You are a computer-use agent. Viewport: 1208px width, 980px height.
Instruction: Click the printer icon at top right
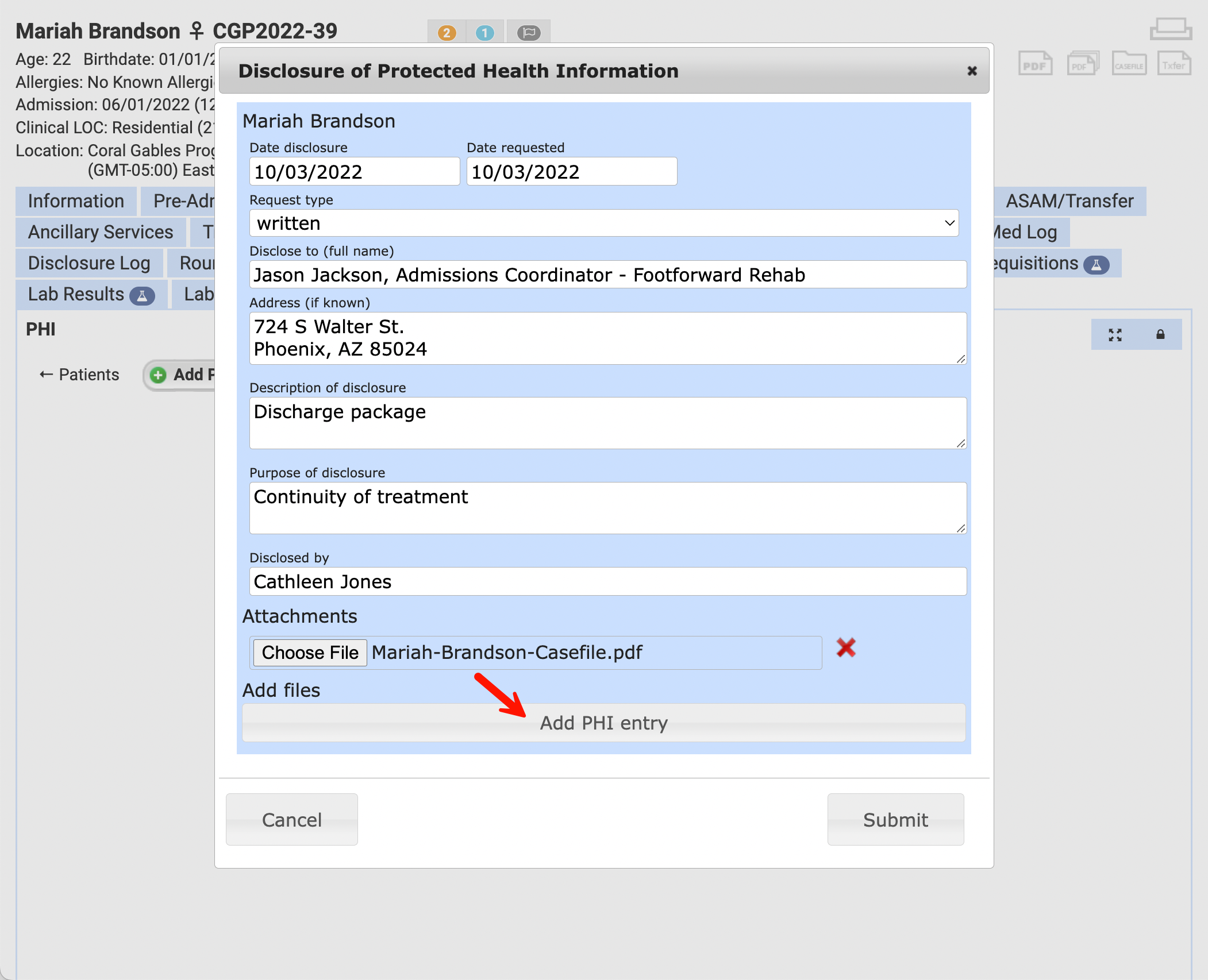pos(1171,29)
